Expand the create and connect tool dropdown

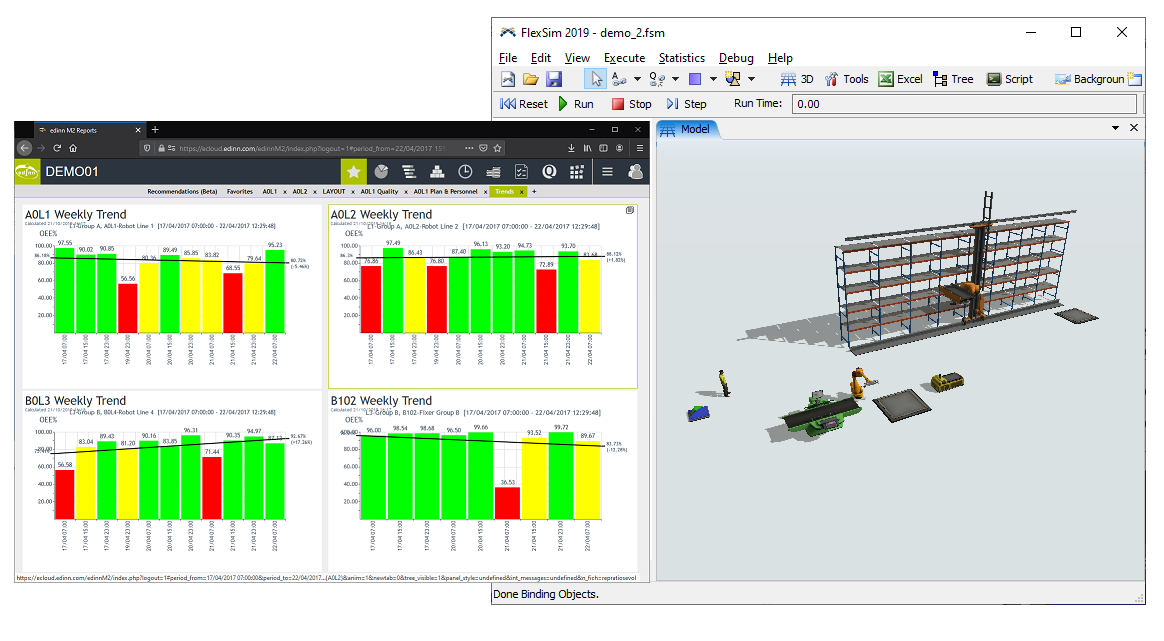tap(751, 79)
